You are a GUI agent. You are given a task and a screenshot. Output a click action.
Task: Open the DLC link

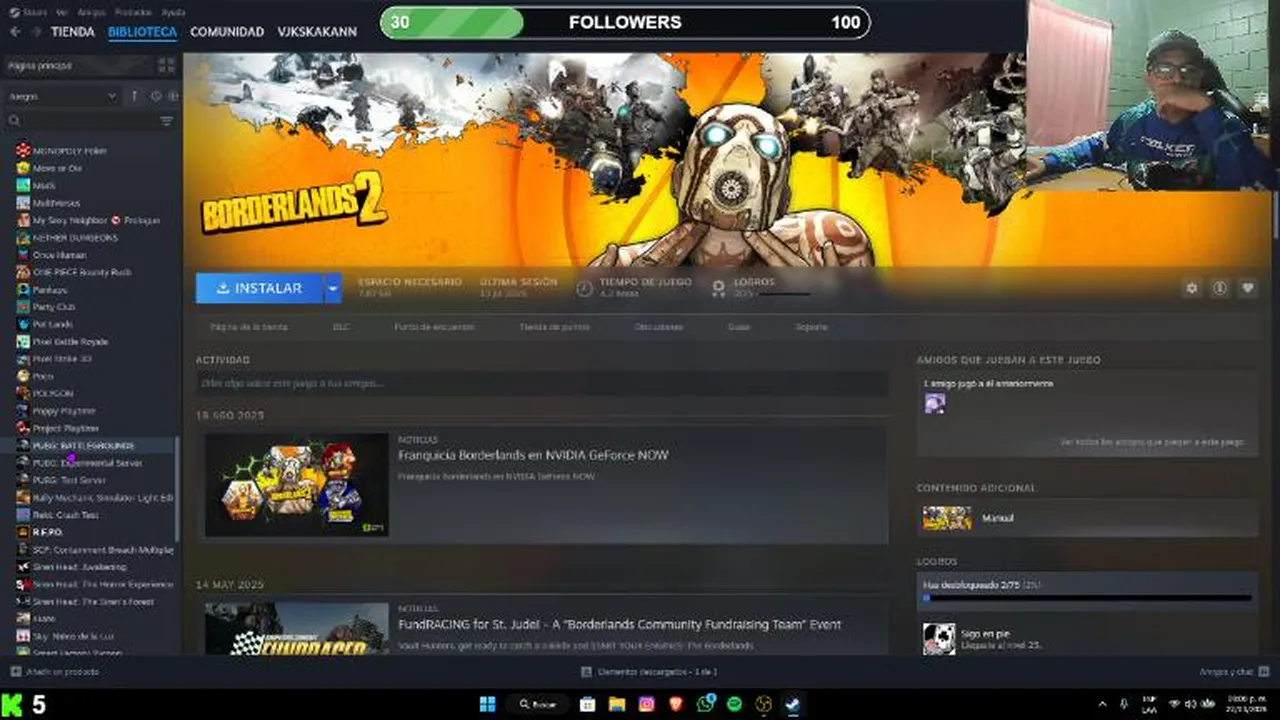[341, 327]
